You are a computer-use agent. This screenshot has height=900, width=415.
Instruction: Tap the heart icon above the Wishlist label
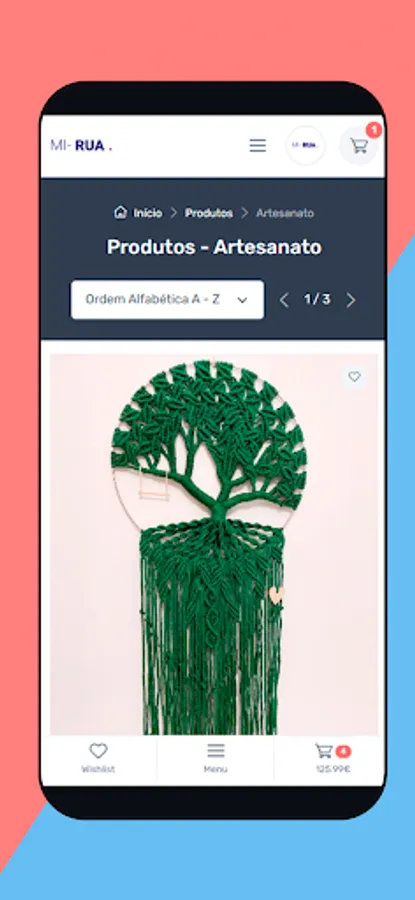(x=98, y=751)
